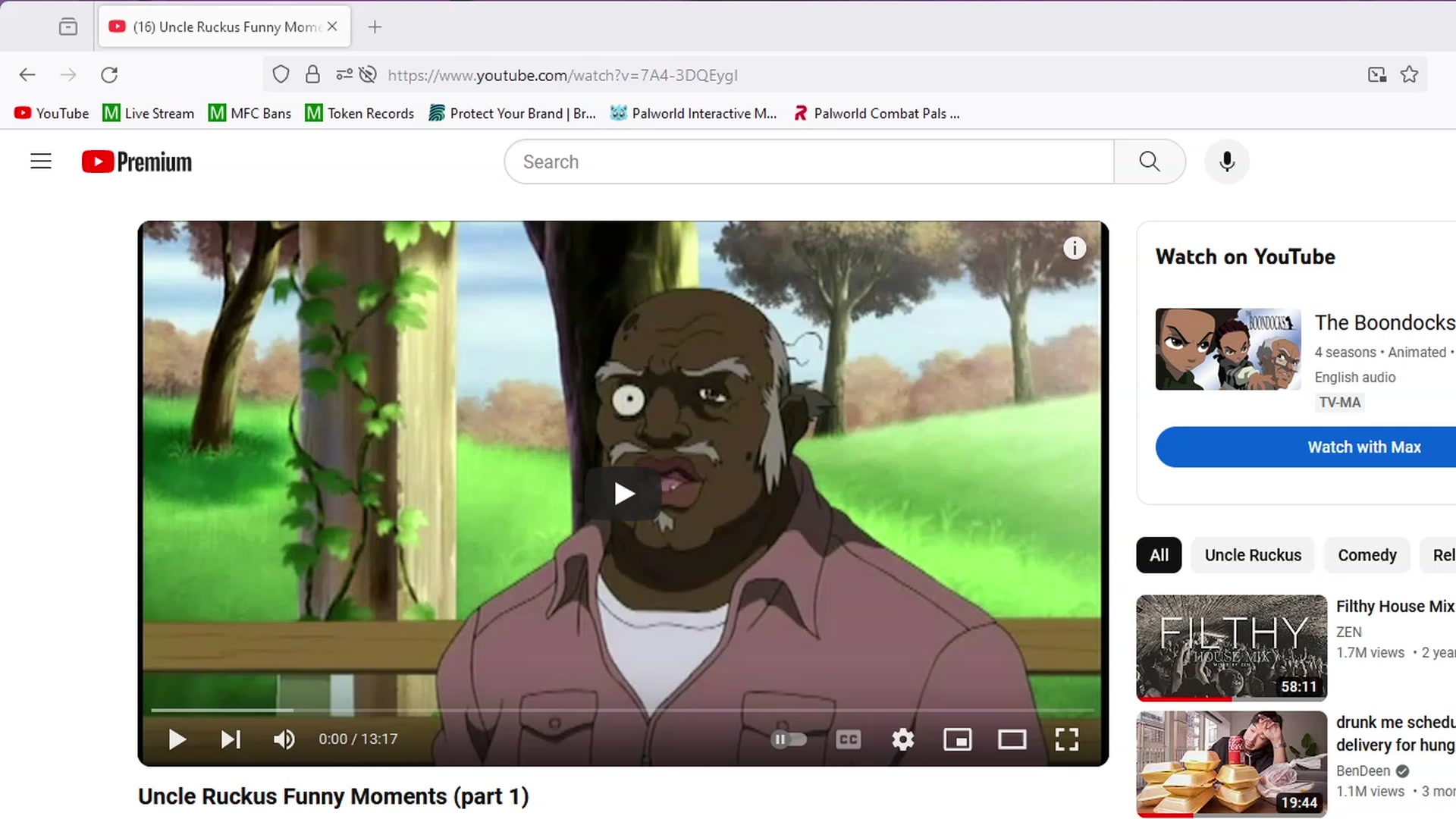
Task: Open video settings gear menu
Action: pos(902,739)
